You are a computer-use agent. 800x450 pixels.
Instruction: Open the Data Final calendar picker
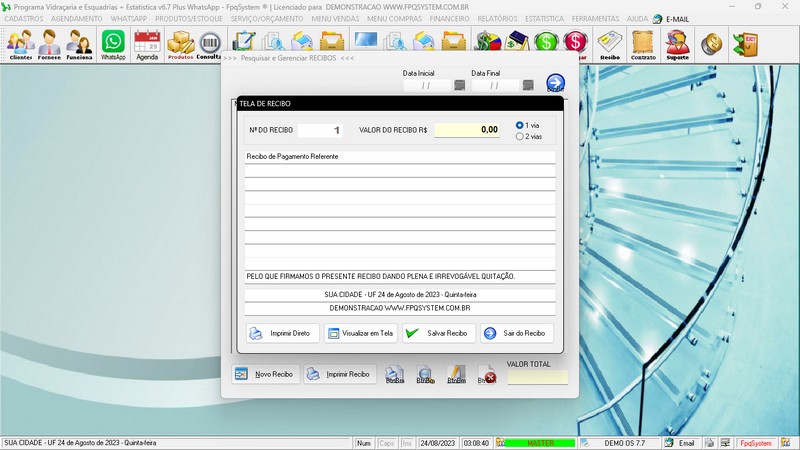(x=527, y=86)
